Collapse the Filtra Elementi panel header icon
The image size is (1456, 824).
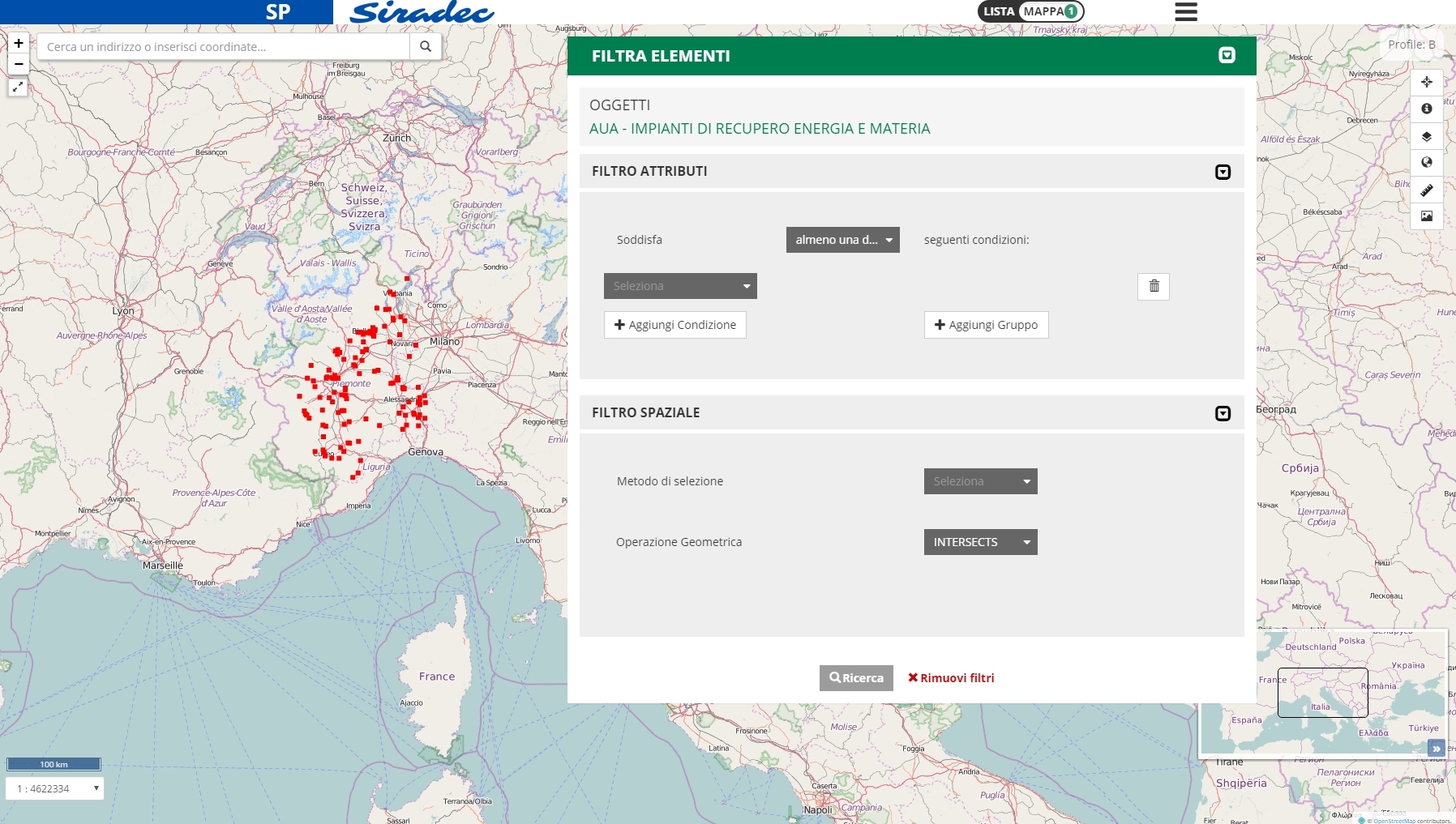1227,55
